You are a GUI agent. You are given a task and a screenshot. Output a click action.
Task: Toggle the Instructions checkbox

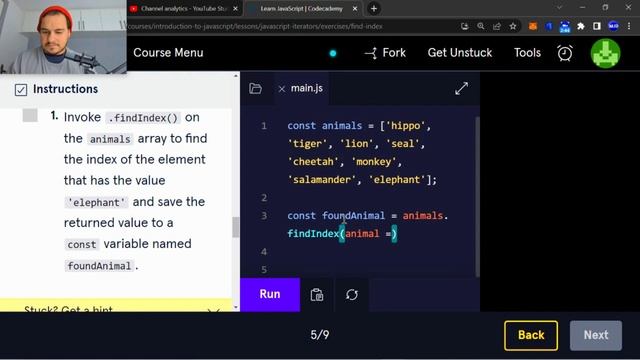(x=21, y=90)
